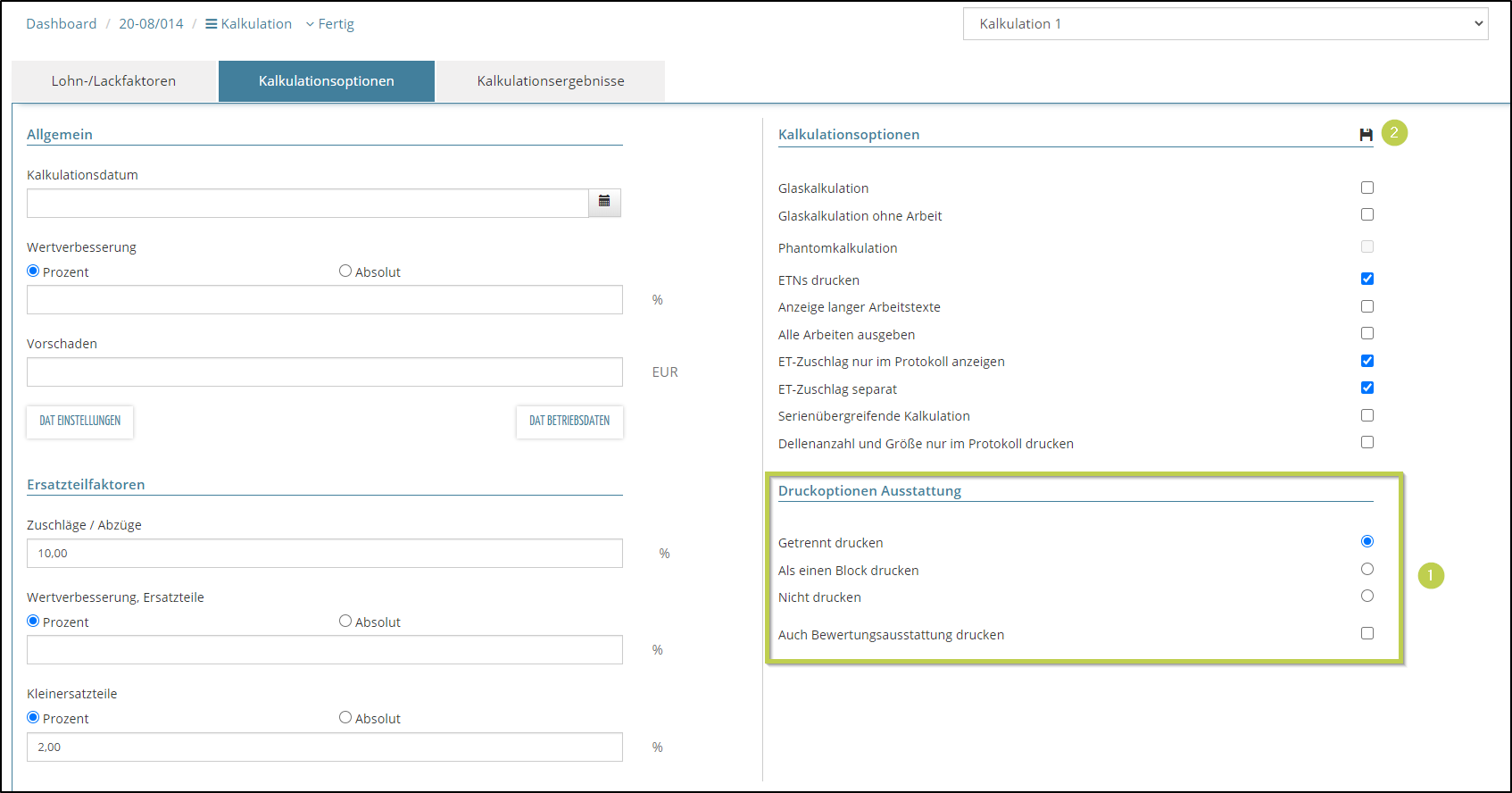This screenshot has width=1512, height=793.
Task: Select Als einen Block drucken option
Action: pyautogui.click(x=1367, y=569)
